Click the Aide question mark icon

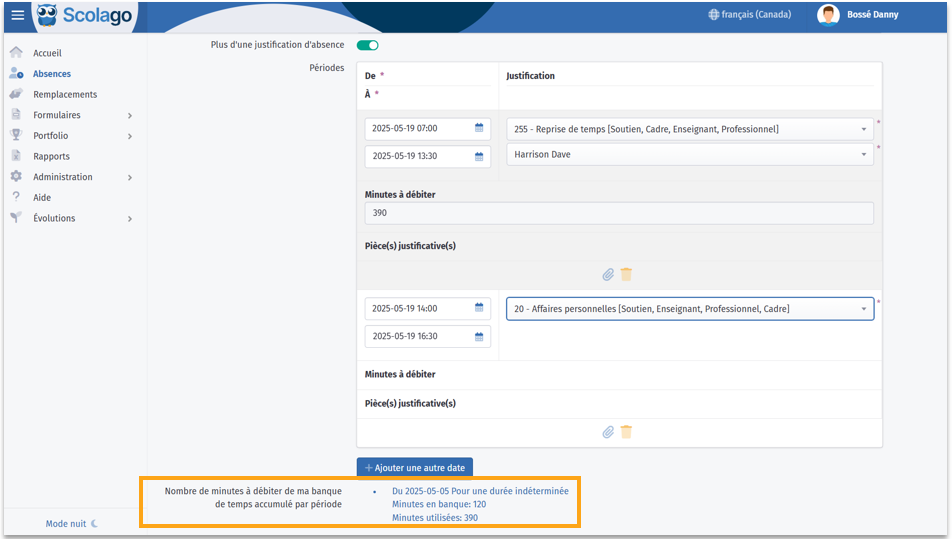click(16, 197)
